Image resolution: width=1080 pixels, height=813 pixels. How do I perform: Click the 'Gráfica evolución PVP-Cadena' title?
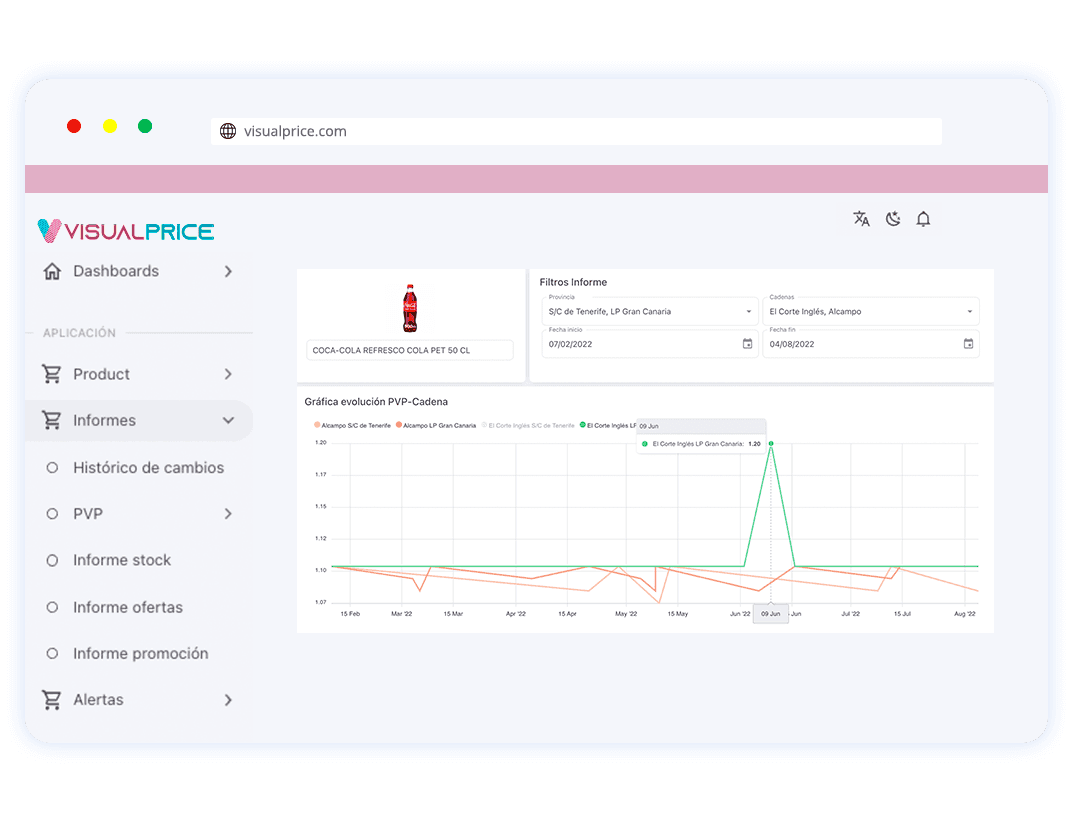pos(376,402)
